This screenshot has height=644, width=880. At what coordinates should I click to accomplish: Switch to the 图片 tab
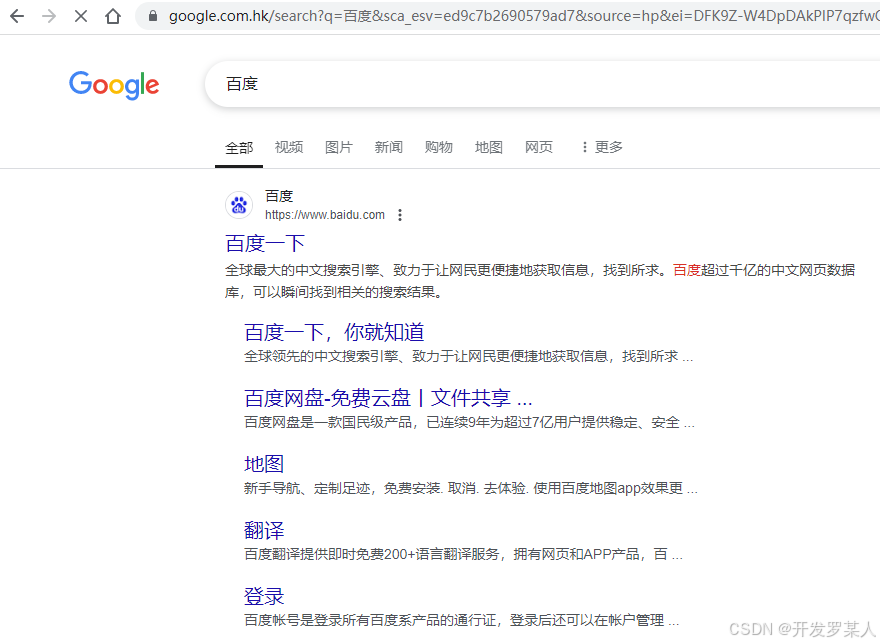click(x=339, y=147)
